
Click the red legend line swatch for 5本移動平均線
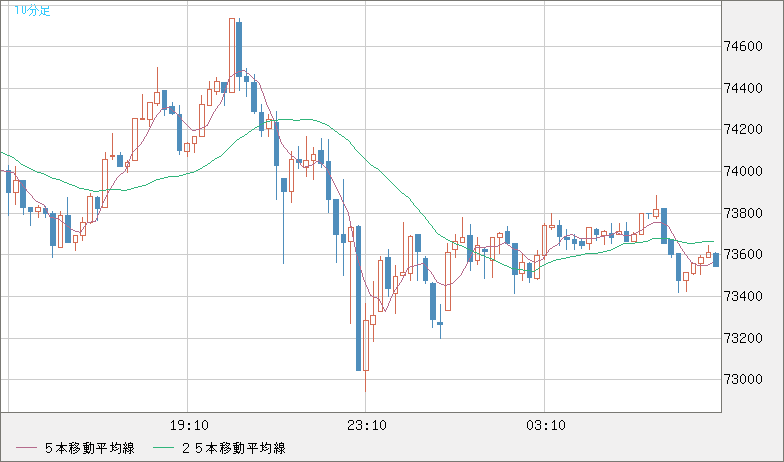26,448
